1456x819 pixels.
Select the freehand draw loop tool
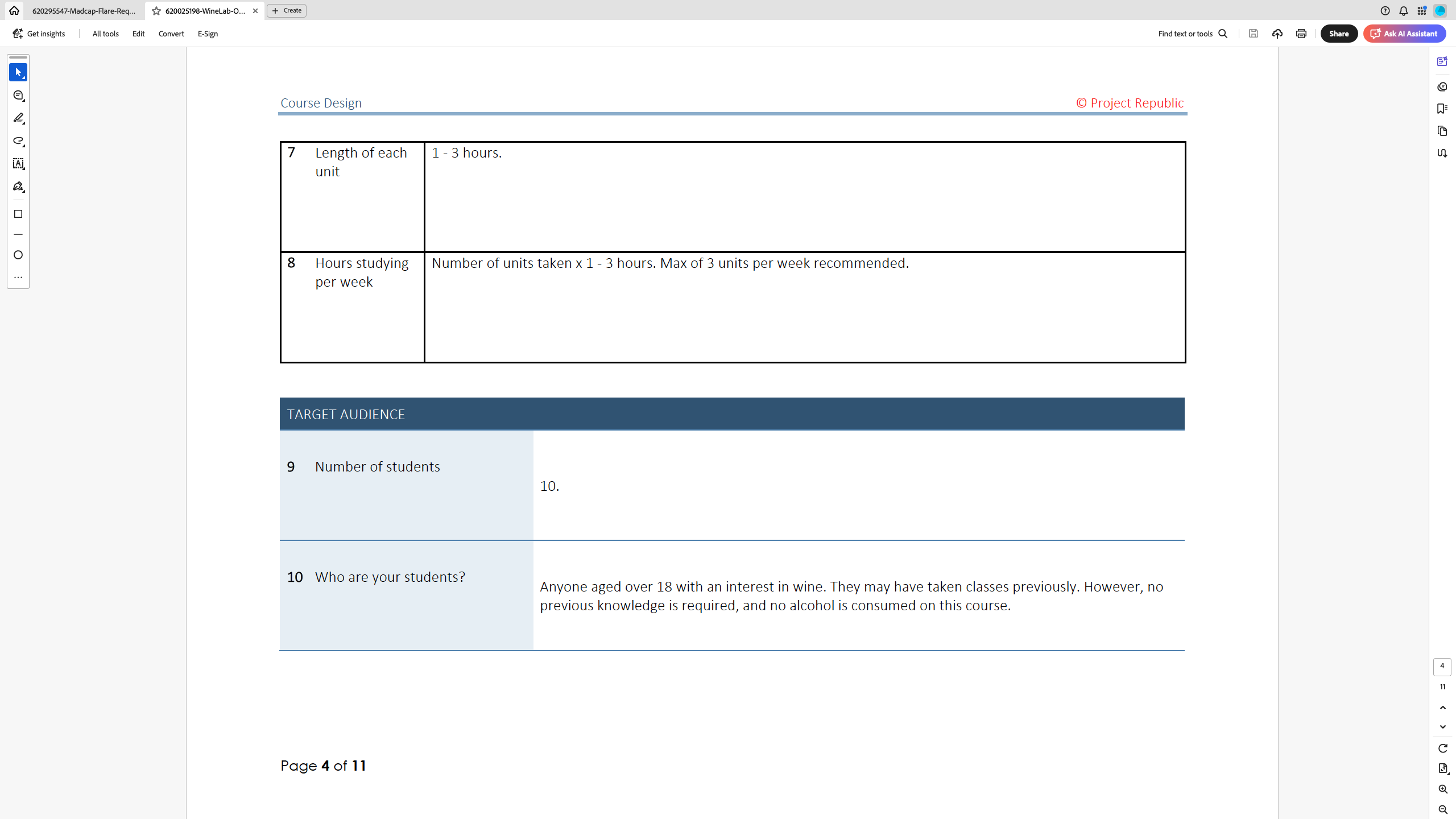[18, 140]
